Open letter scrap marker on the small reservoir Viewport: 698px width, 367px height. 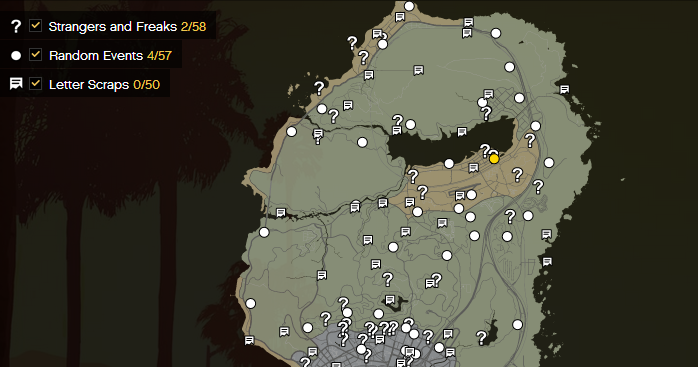point(390,300)
